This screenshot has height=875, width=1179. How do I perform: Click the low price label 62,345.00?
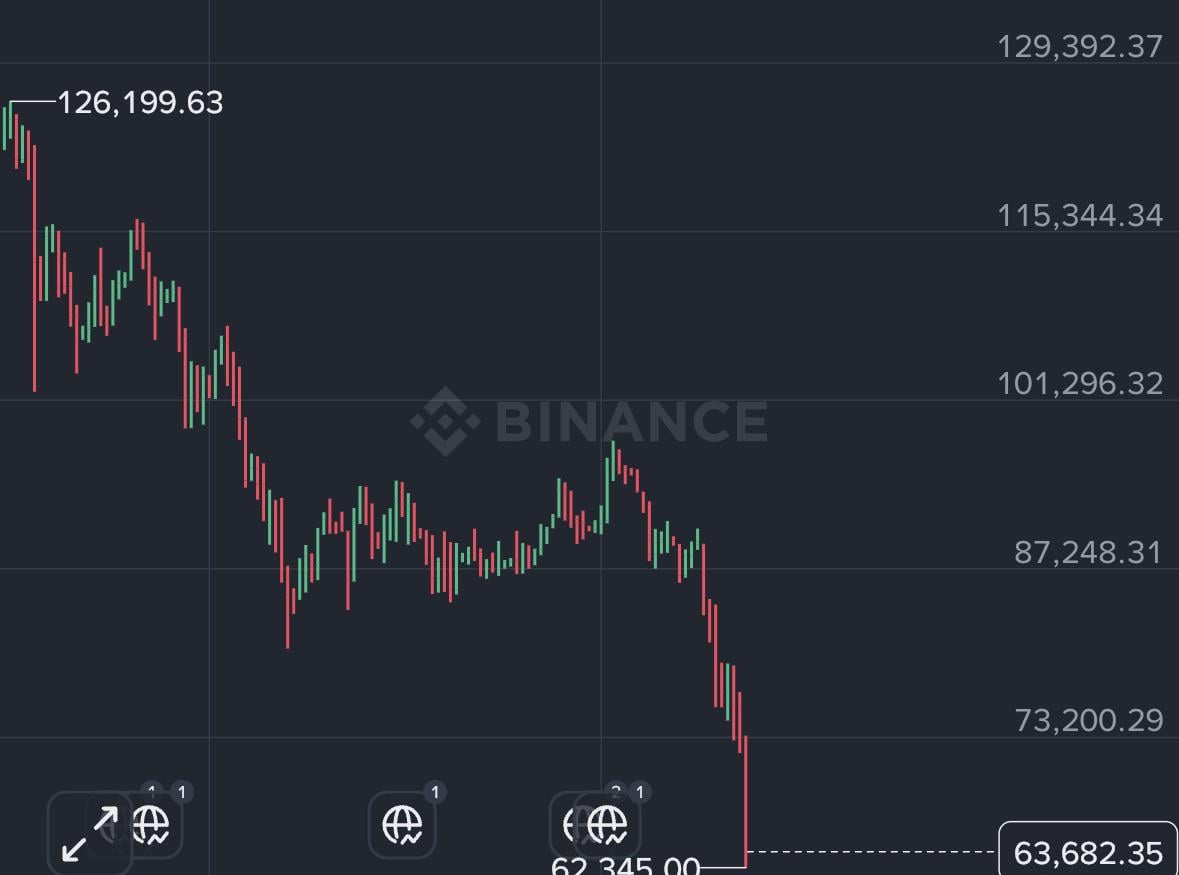[625, 866]
